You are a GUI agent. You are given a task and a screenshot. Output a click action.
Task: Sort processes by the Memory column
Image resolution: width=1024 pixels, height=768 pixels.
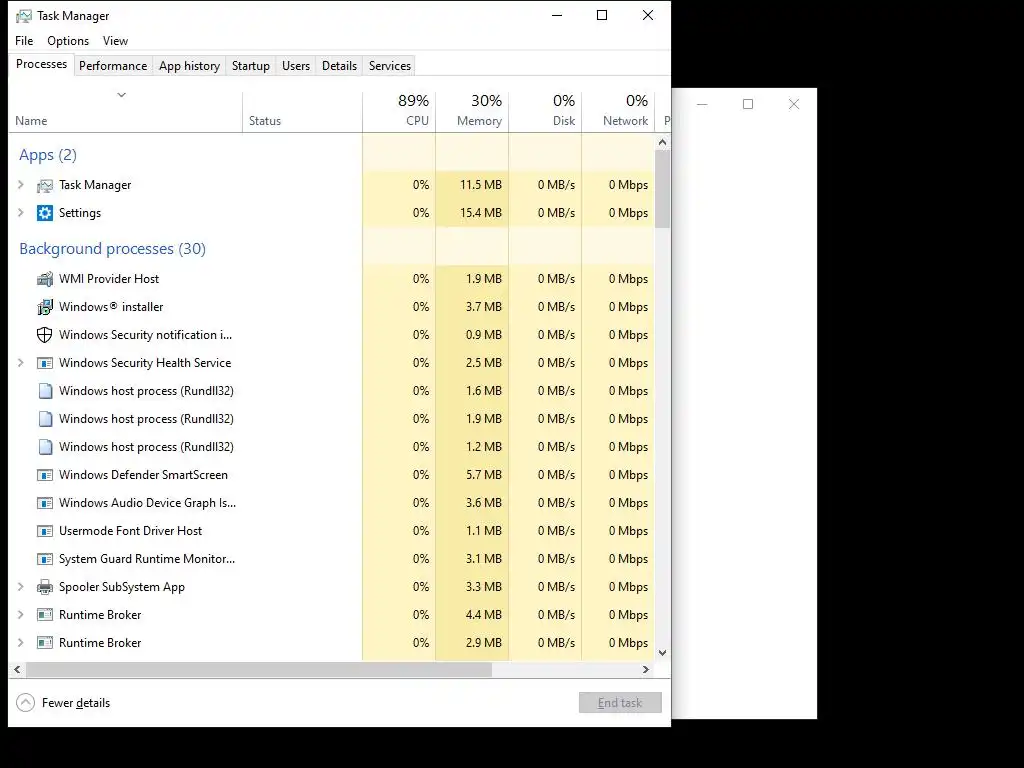click(472, 112)
